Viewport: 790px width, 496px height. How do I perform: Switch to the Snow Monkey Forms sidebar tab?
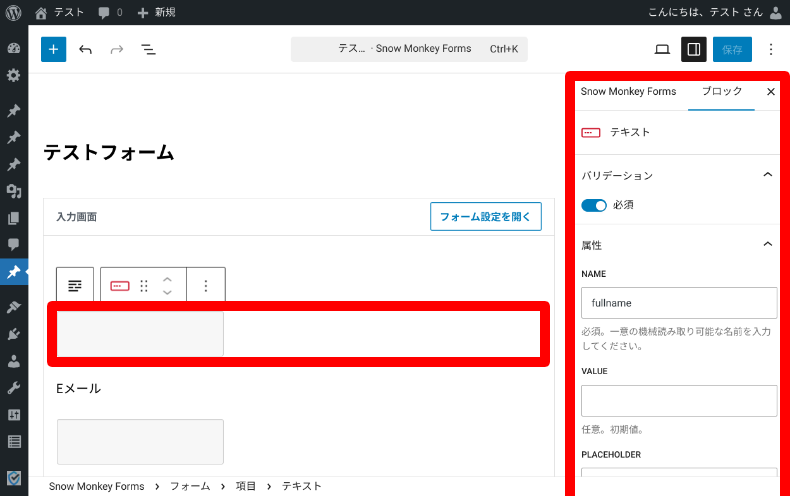[628, 91]
